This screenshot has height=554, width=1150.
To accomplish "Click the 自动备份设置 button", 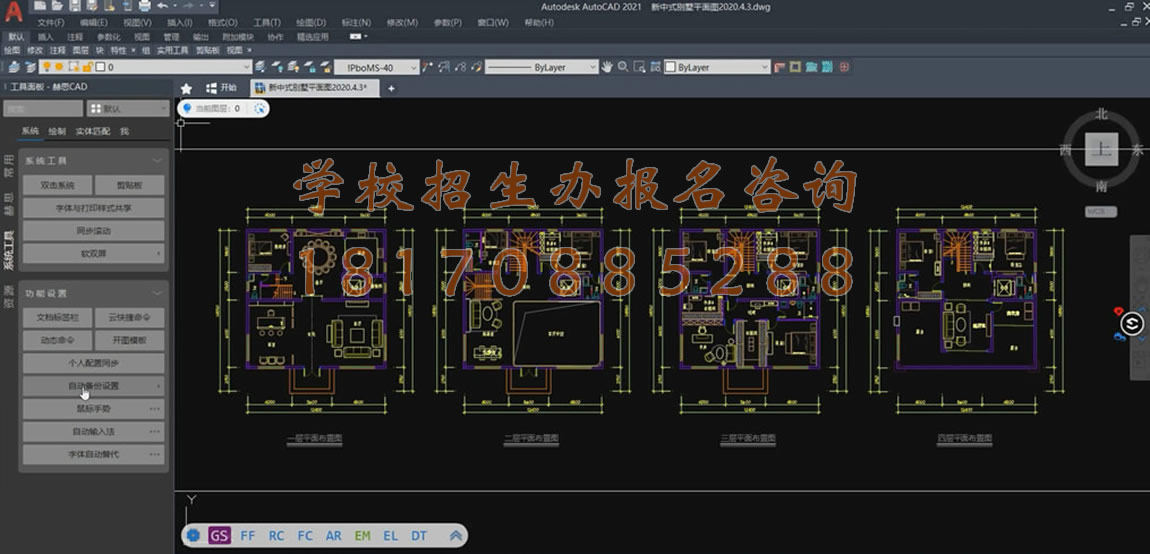I will 93,385.
